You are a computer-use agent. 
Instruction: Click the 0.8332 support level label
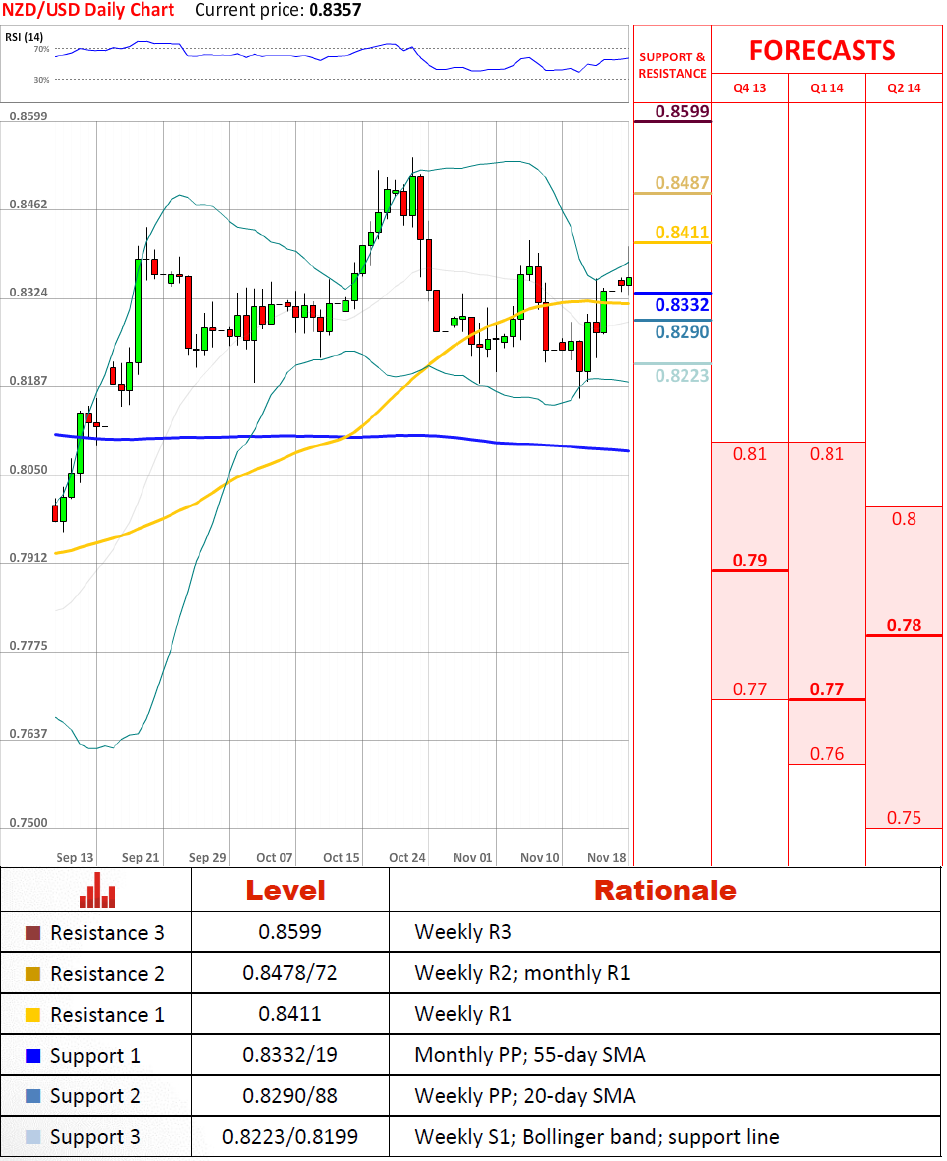pos(682,304)
